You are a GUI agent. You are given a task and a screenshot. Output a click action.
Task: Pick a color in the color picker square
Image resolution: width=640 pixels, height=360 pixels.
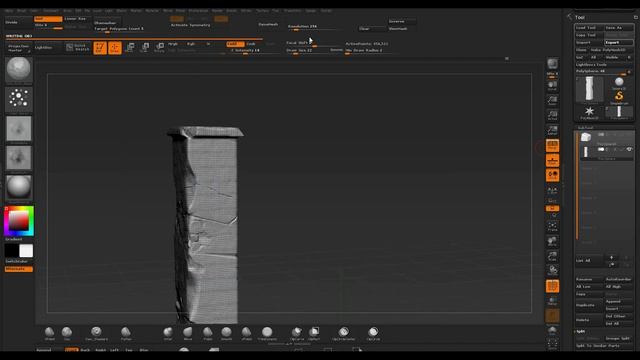tap(18, 221)
